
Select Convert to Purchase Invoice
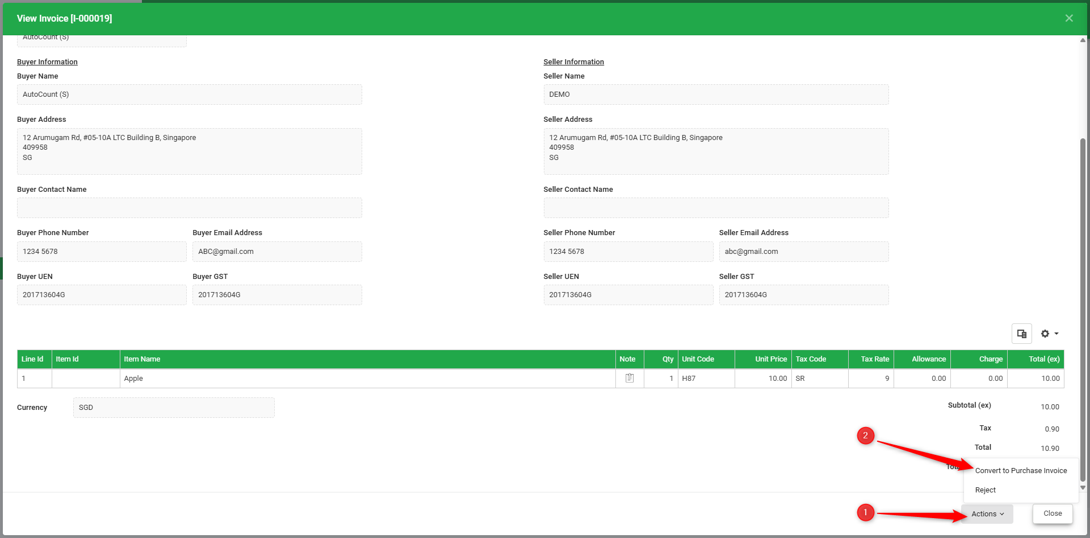(x=1020, y=471)
